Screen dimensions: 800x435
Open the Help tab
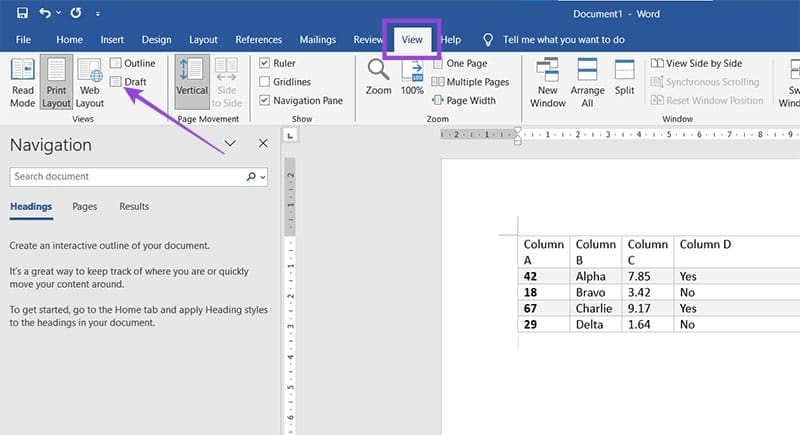451,39
